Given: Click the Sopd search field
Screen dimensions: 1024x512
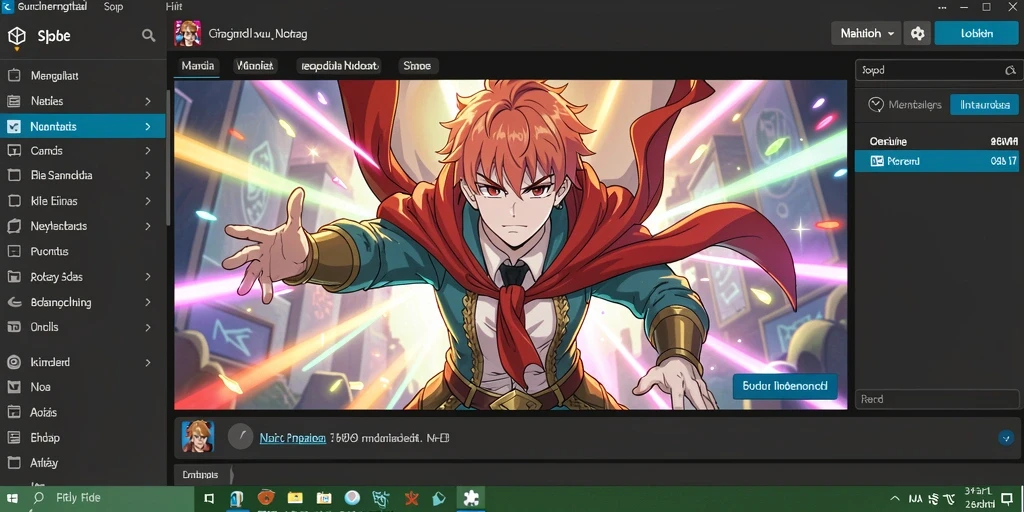Looking at the screenshot, I should click(936, 70).
